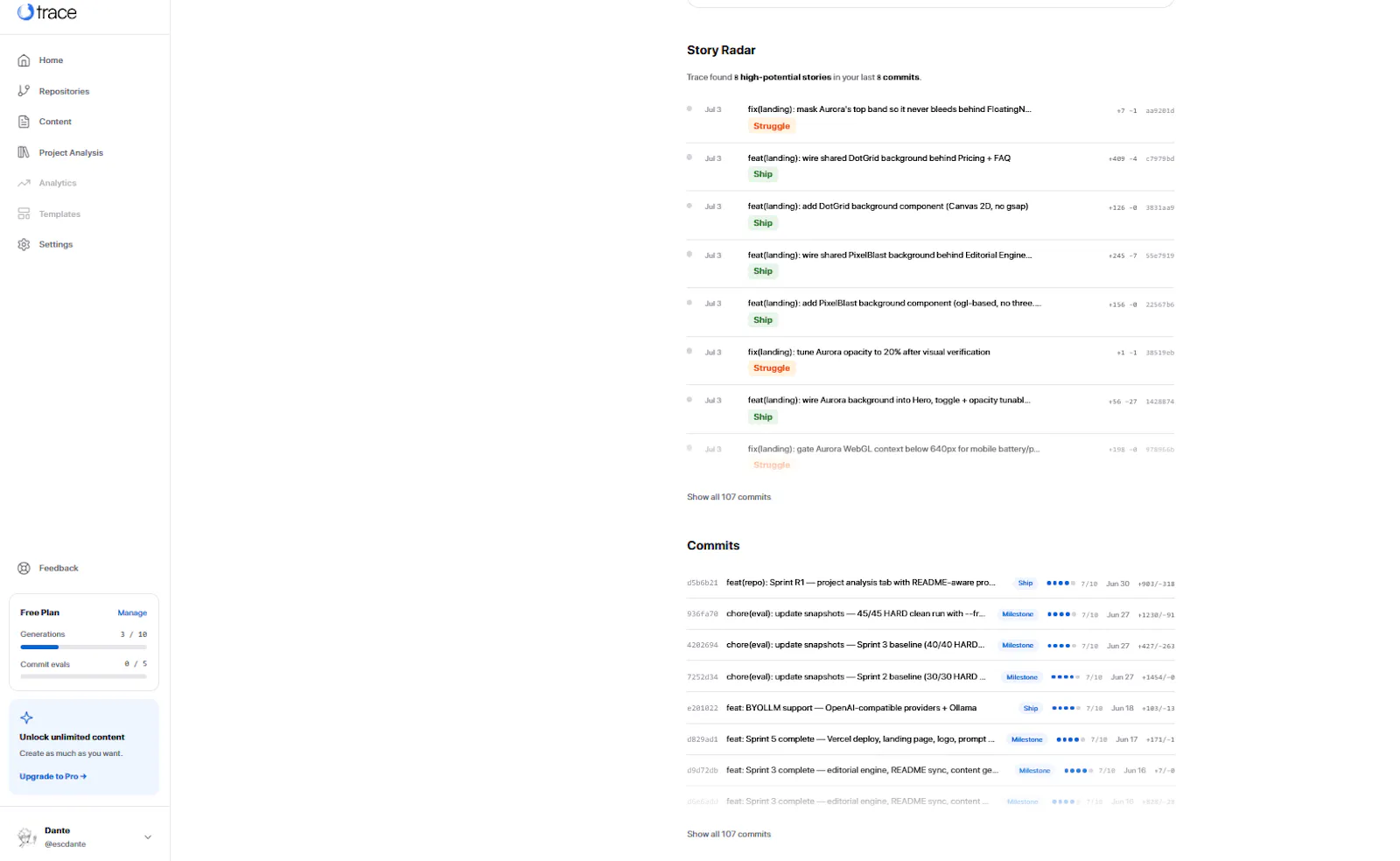Image resolution: width=1400 pixels, height=861 pixels.
Task: Click the Templates layout icon
Action: tap(24, 213)
